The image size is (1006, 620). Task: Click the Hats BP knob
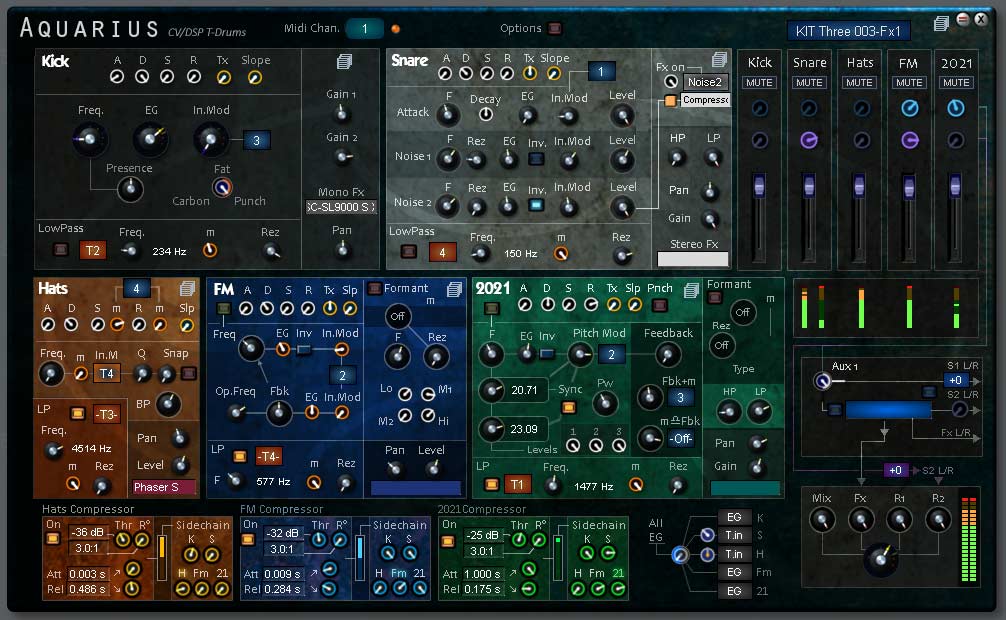tap(168, 403)
